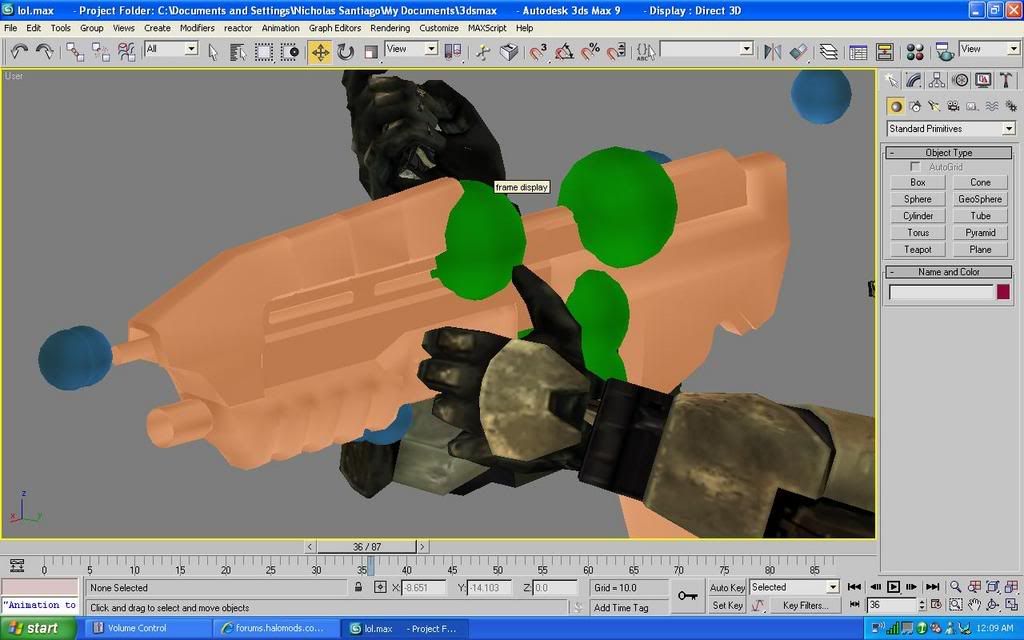Click the Pan View hand icon

[974, 605]
